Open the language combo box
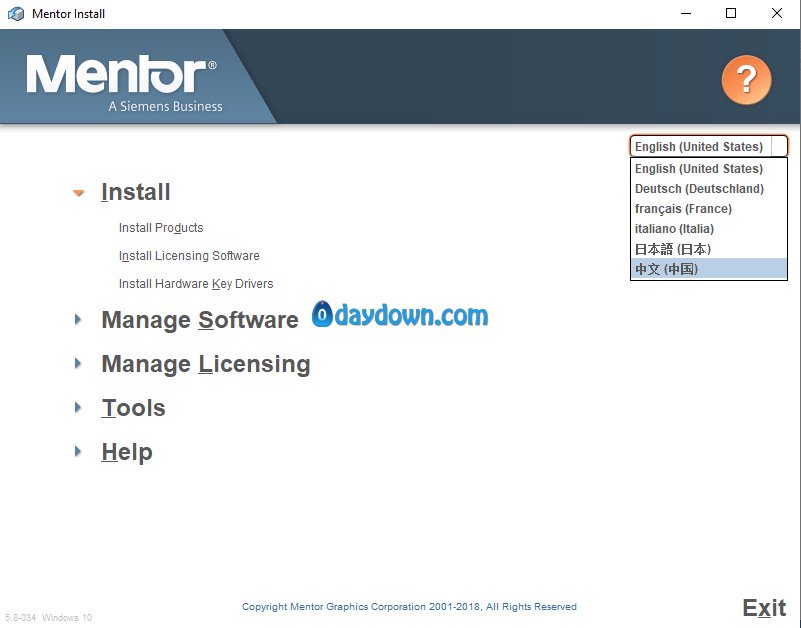Viewport: 801px width, 628px height. point(709,147)
